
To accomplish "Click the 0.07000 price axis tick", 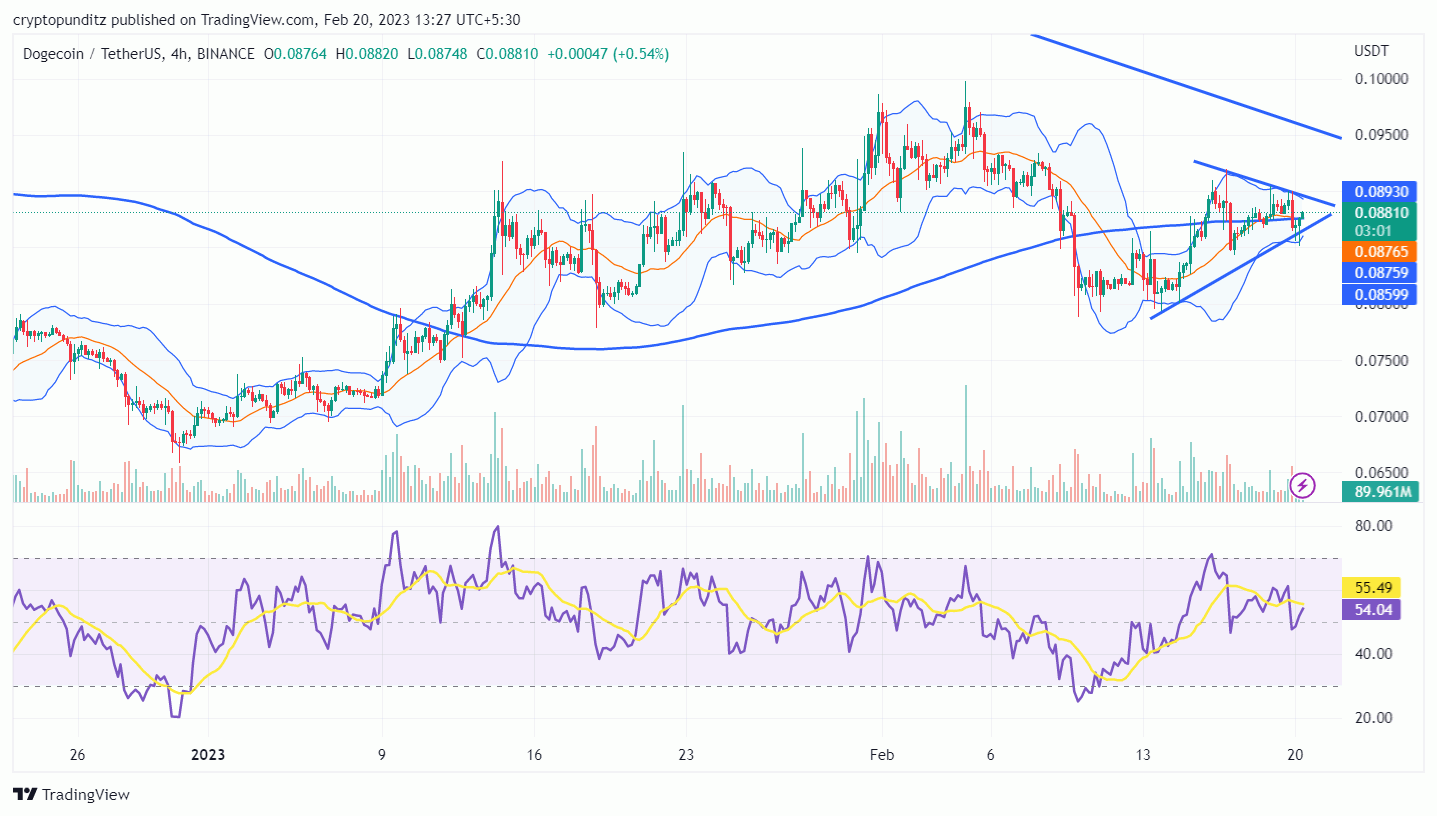I will tap(1380, 417).
